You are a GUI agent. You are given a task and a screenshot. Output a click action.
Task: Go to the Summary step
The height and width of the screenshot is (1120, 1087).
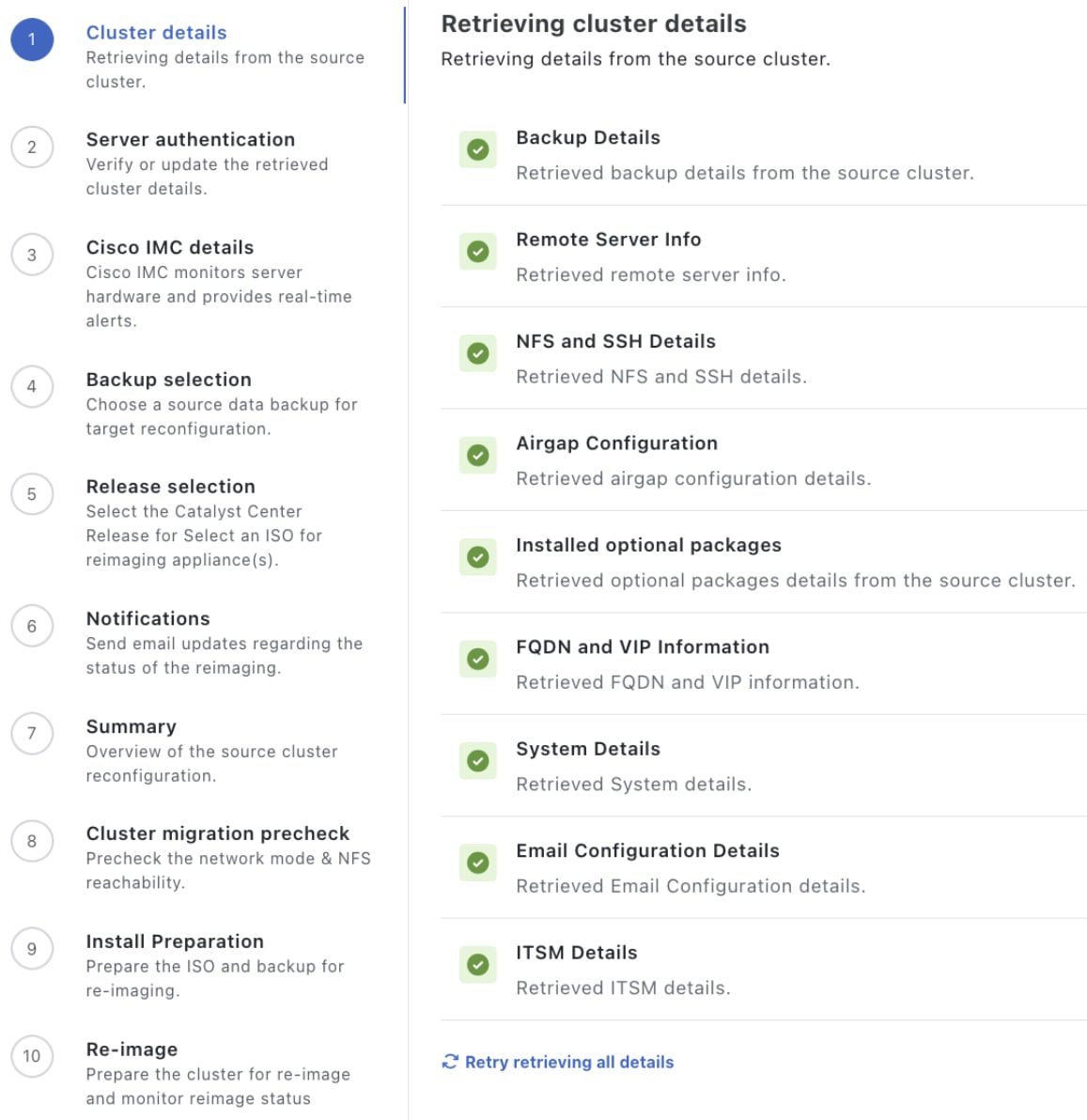tap(131, 727)
